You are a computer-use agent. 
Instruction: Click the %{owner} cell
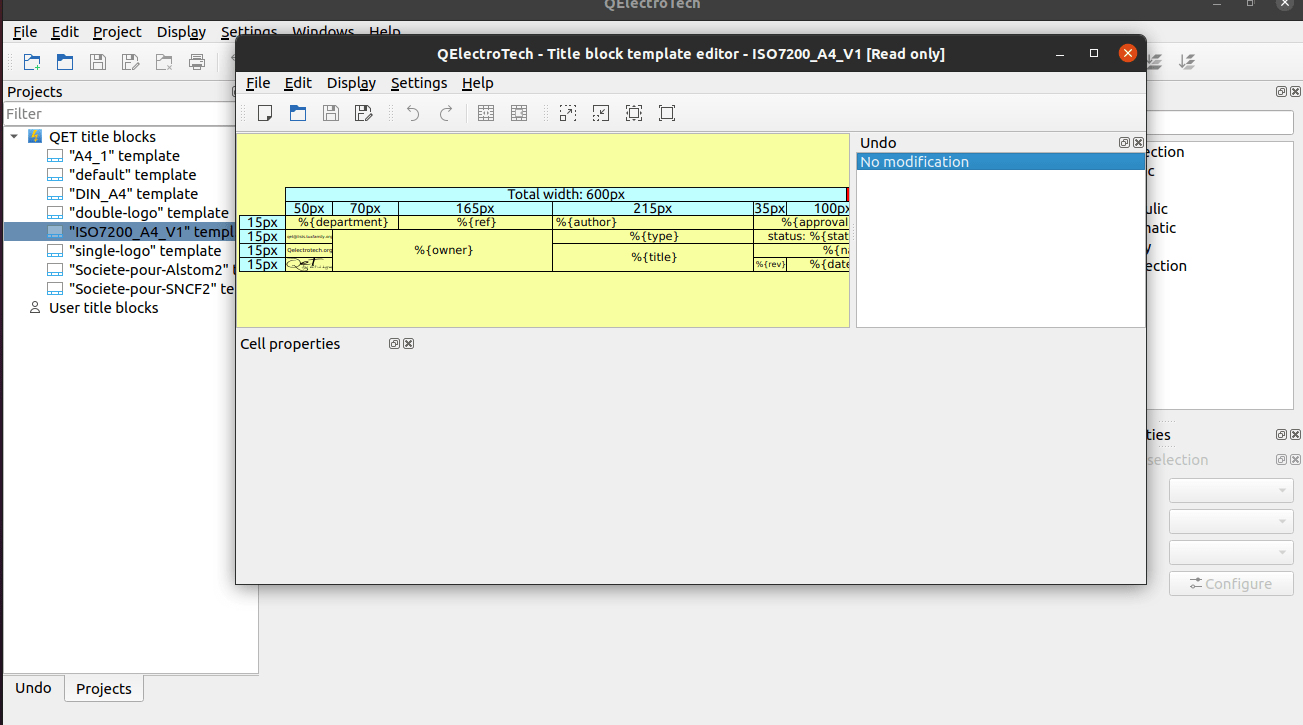(443, 250)
